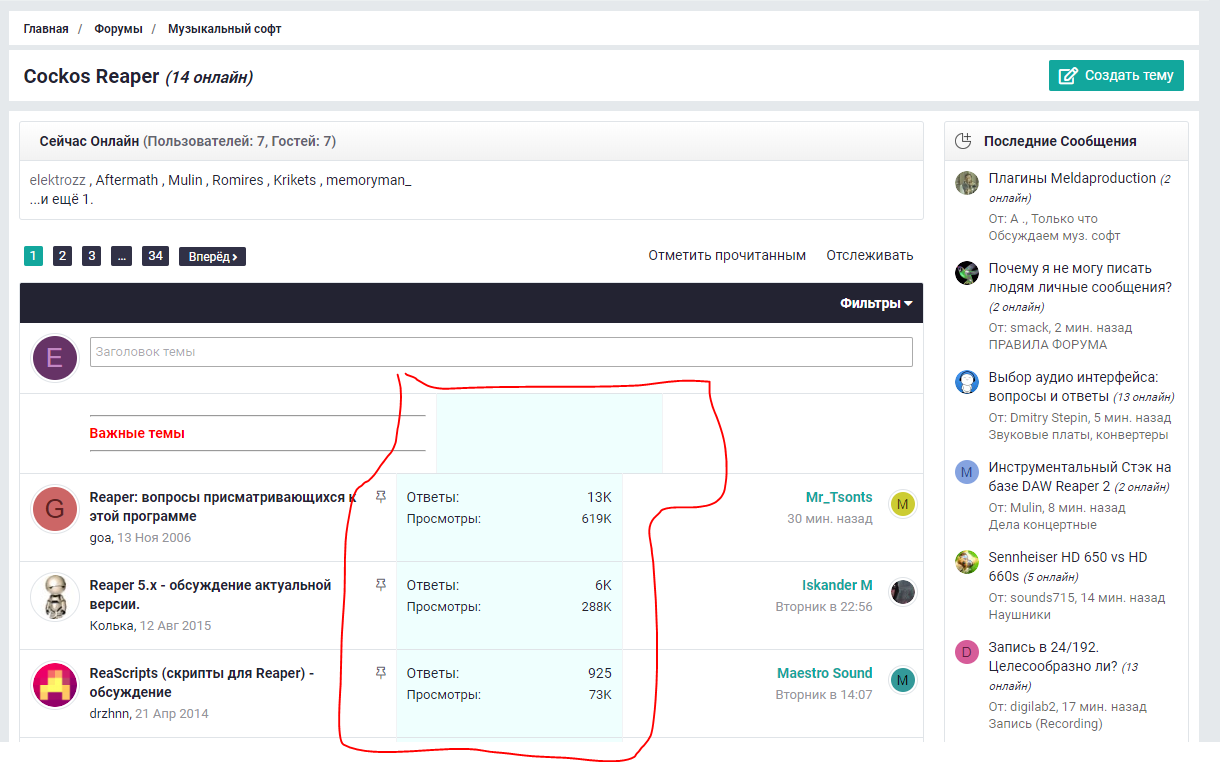Click pin icon of ReaScripts thread
Screen dimensions: 1220x762
pos(380,673)
